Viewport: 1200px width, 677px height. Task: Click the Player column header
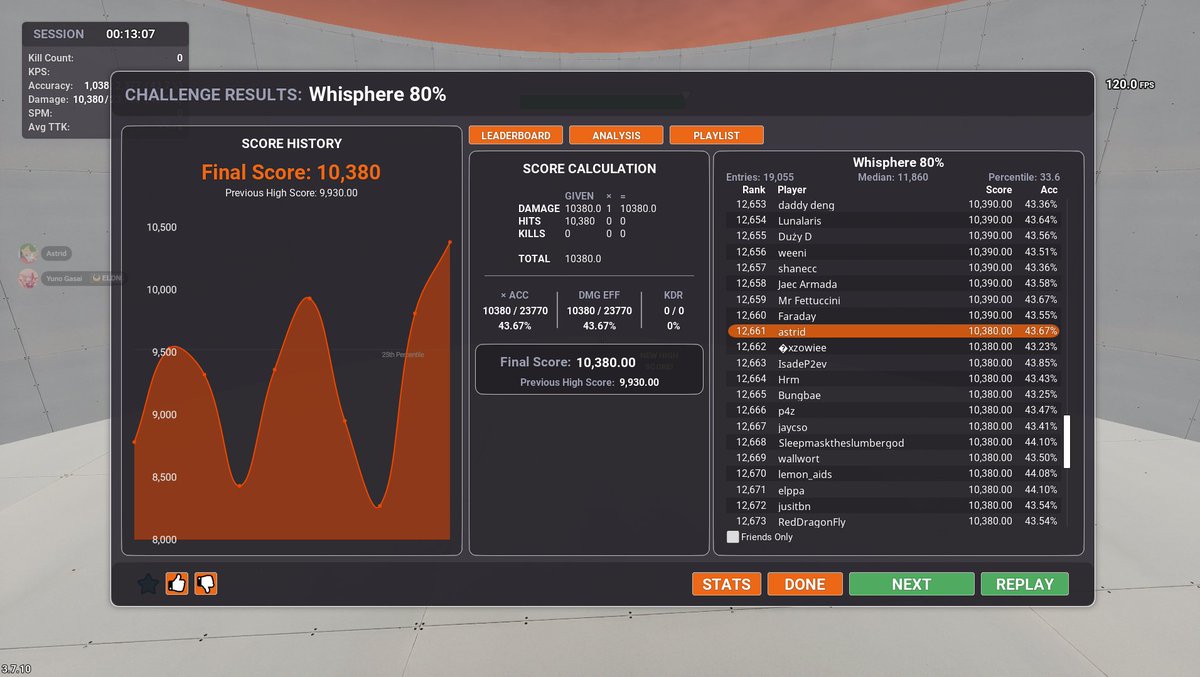tap(792, 190)
